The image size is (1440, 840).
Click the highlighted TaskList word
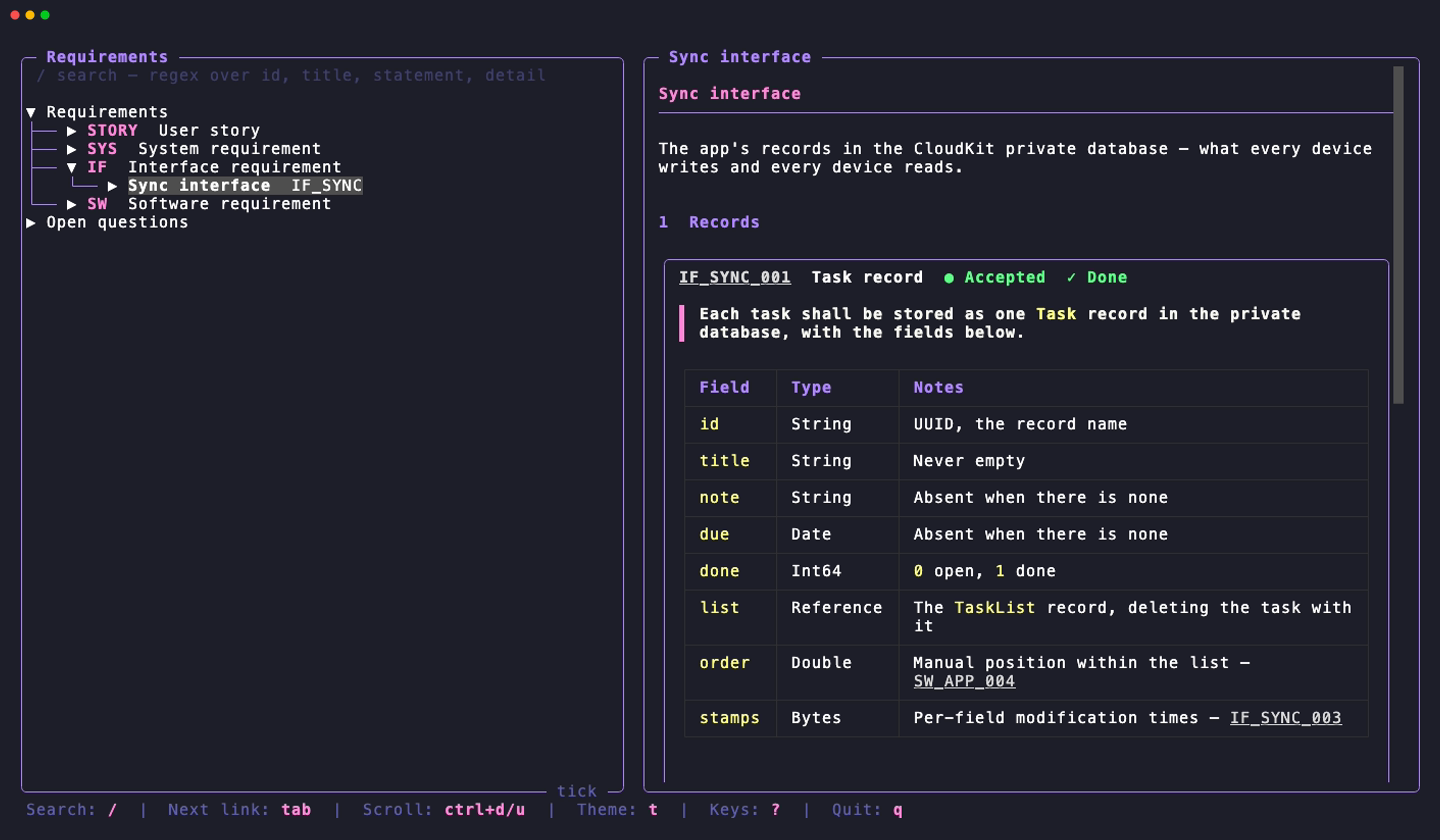pyautogui.click(x=995, y=608)
